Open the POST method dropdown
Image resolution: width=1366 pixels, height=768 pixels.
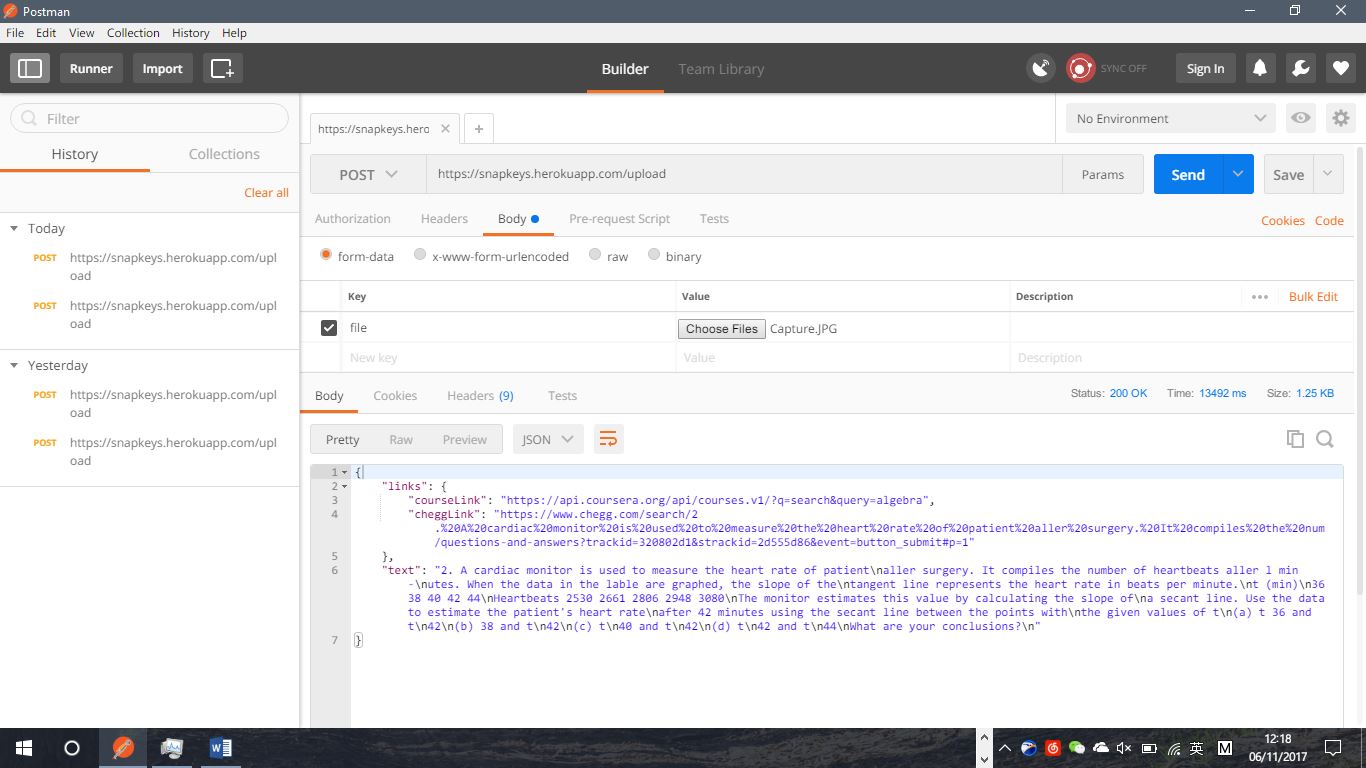368,174
